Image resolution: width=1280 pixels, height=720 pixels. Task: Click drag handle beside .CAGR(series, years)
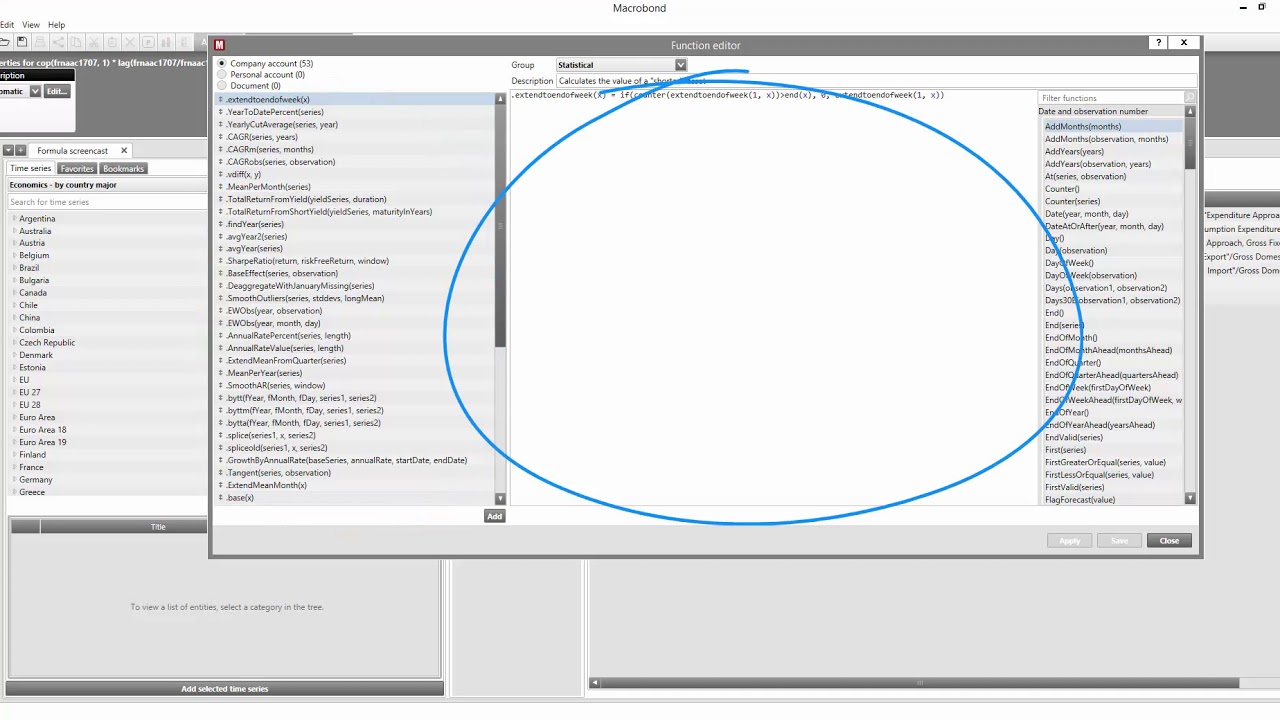click(x=221, y=137)
